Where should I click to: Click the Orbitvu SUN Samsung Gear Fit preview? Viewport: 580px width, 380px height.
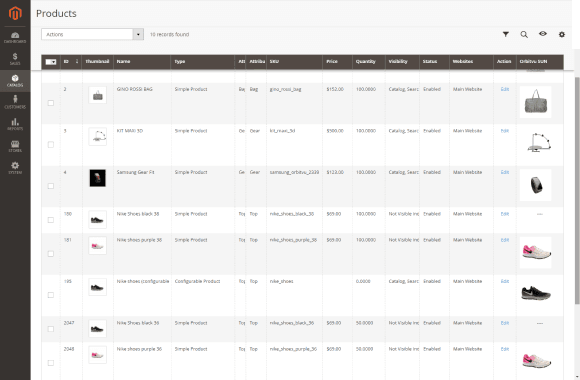[x=536, y=185]
